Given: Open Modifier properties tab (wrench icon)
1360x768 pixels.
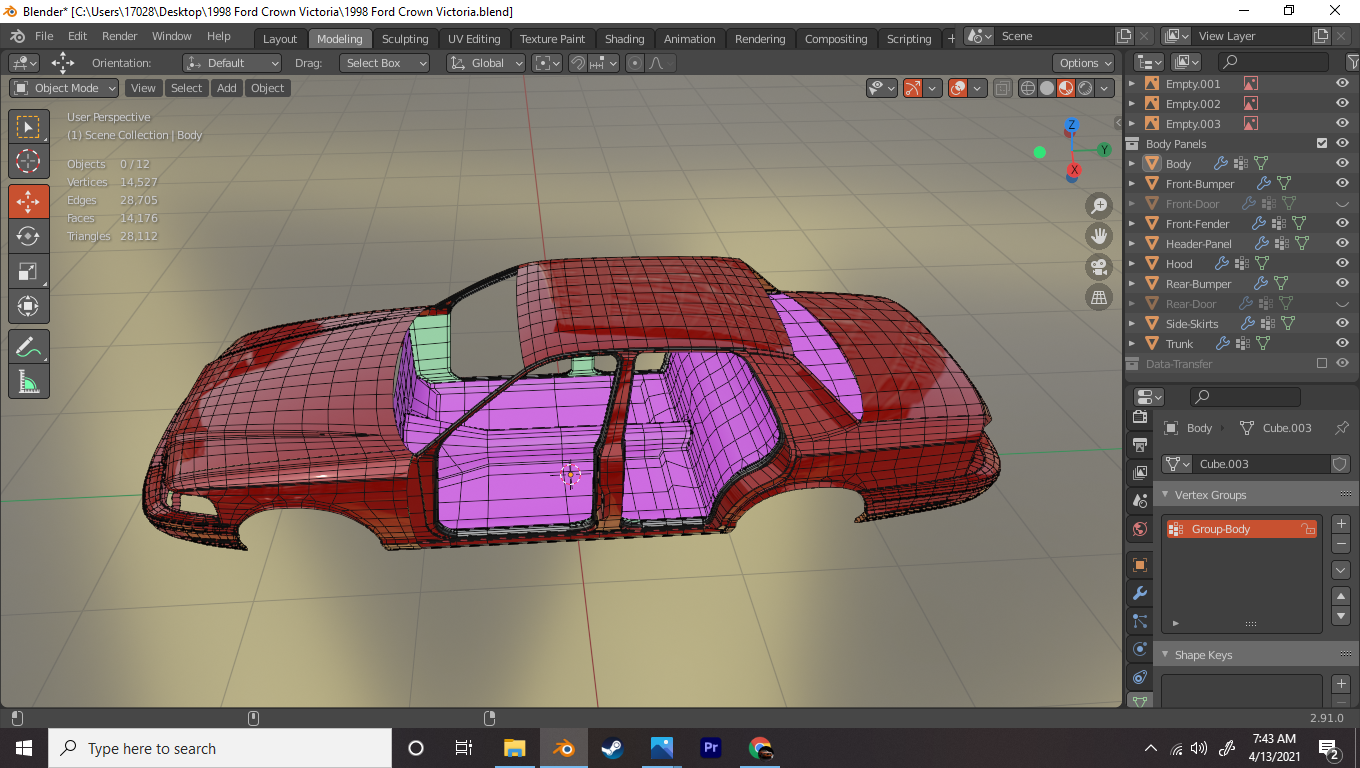Looking at the screenshot, I should (1139, 593).
